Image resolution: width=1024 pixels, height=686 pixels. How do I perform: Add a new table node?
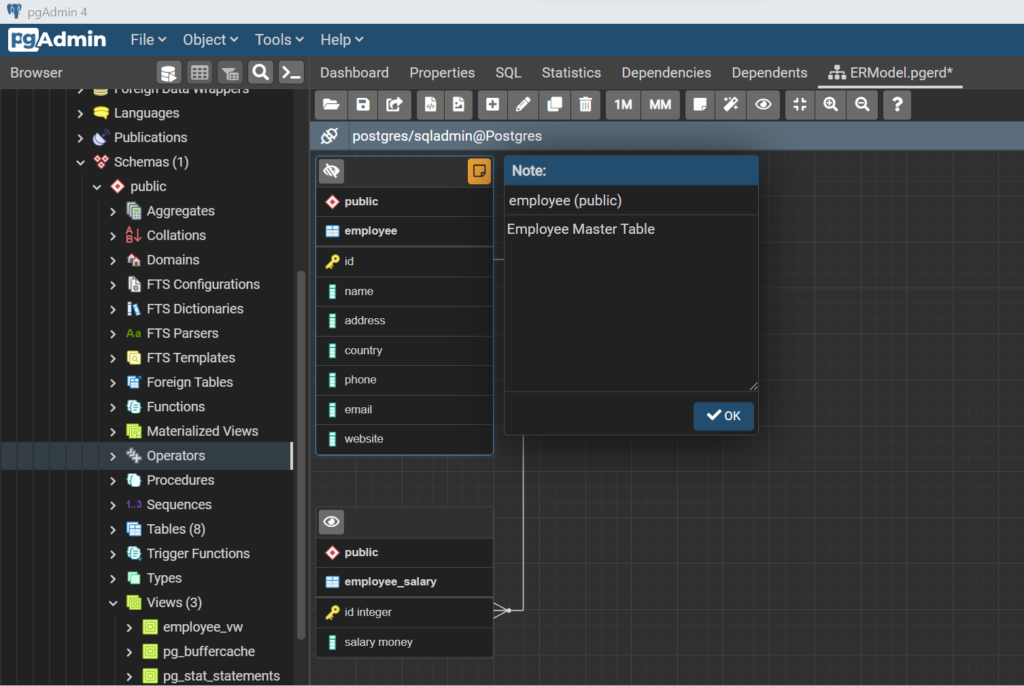click(492, 105)
